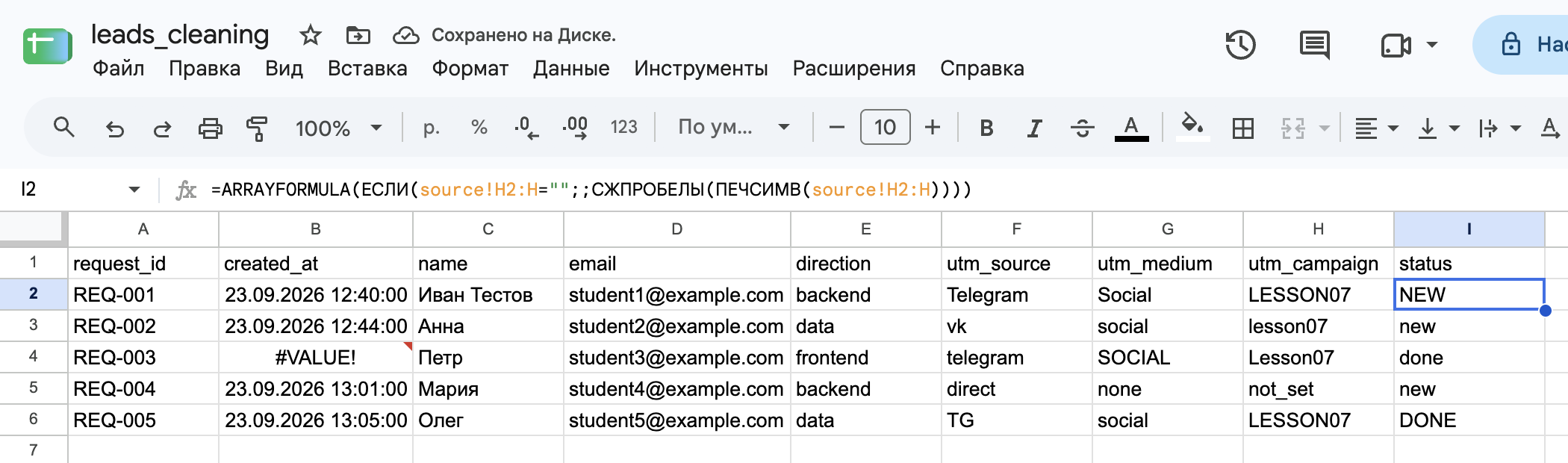Open vertical align dropdown
Image resolution: width=1568 pixels, height=463 pixels.
click(x=1438, y=128)
